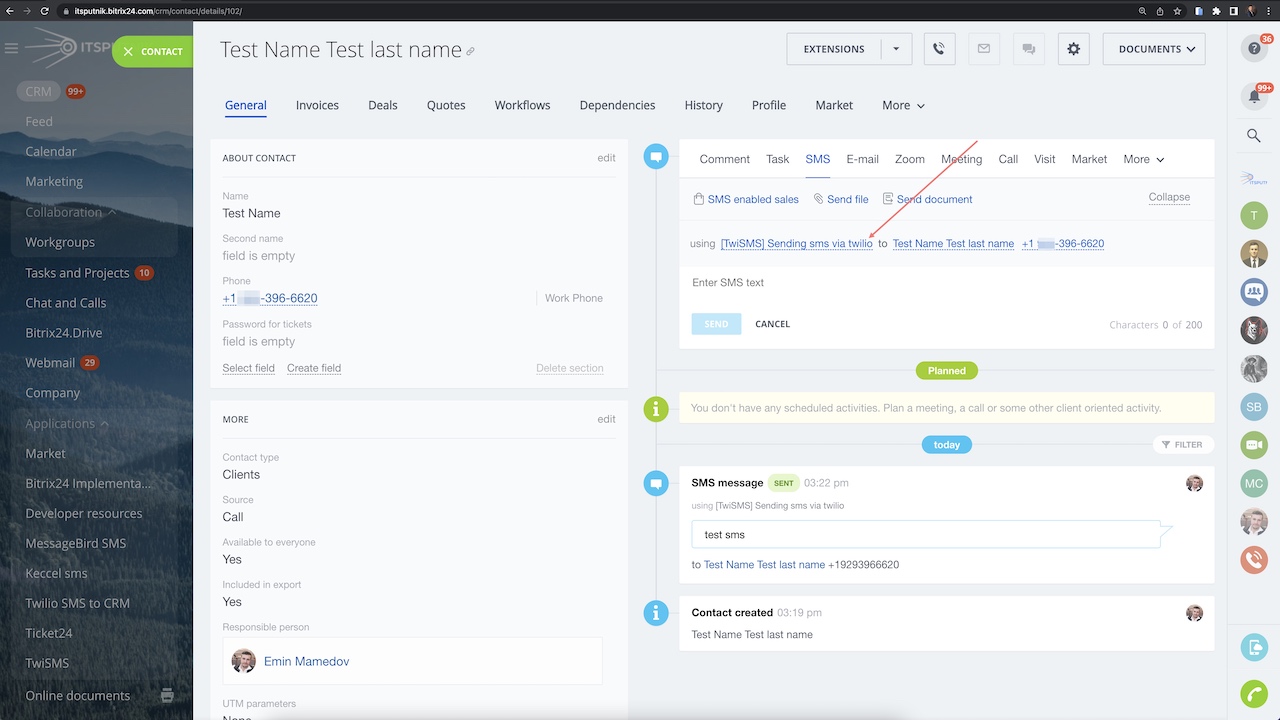Click the email envelope icon in the header
1280x720 pixels.
tap(984, 49)
